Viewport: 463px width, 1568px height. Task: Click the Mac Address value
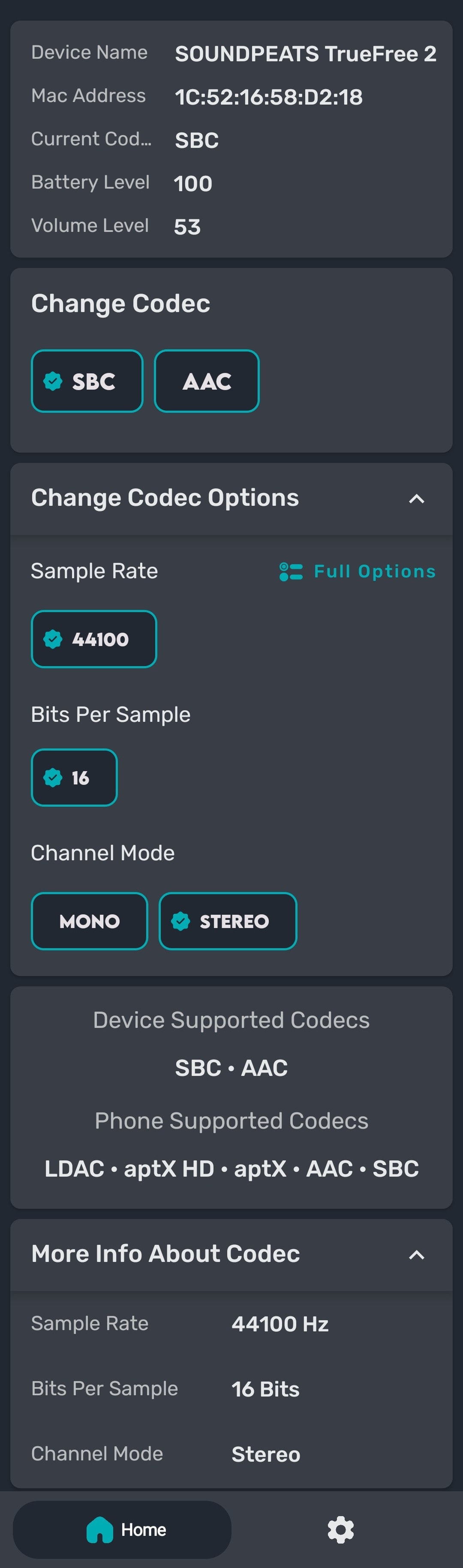269,97
